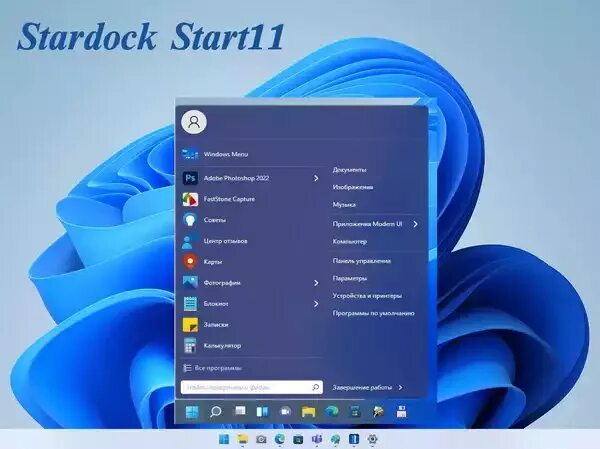Open Windows Menu entry icon
Image resolution: width=600 pixels, height=449 pixels.
190,154
